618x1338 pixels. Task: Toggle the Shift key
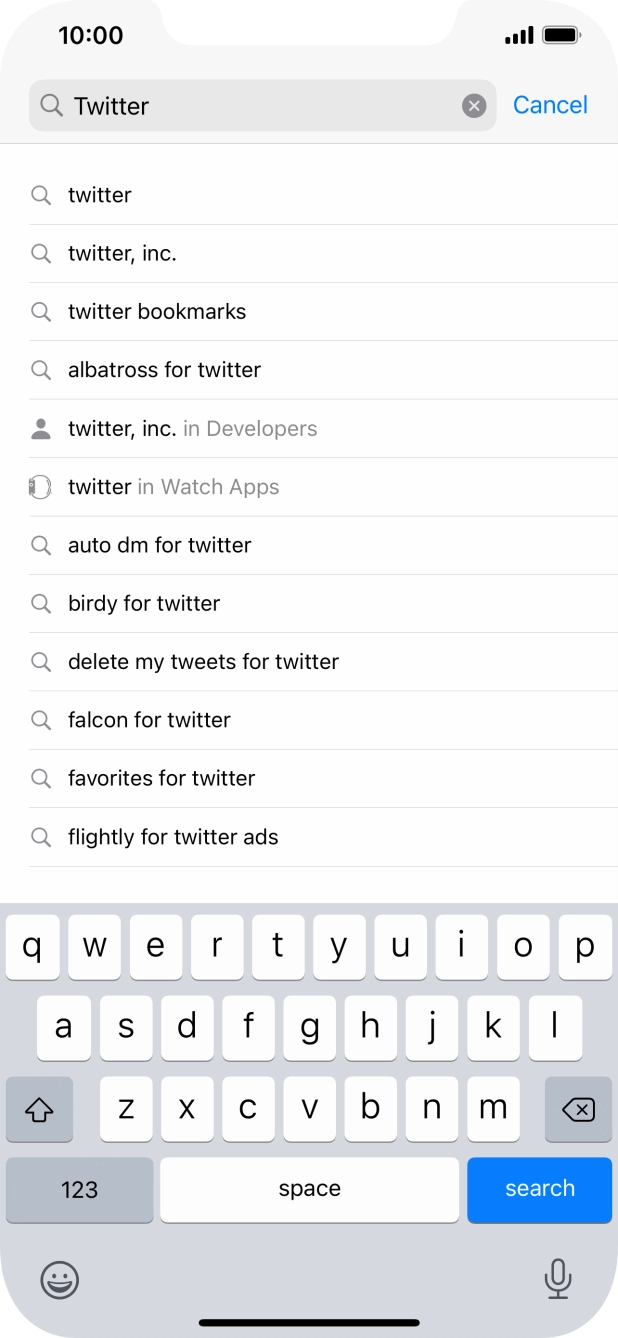pyautogui.click(x=39, y=1109)
